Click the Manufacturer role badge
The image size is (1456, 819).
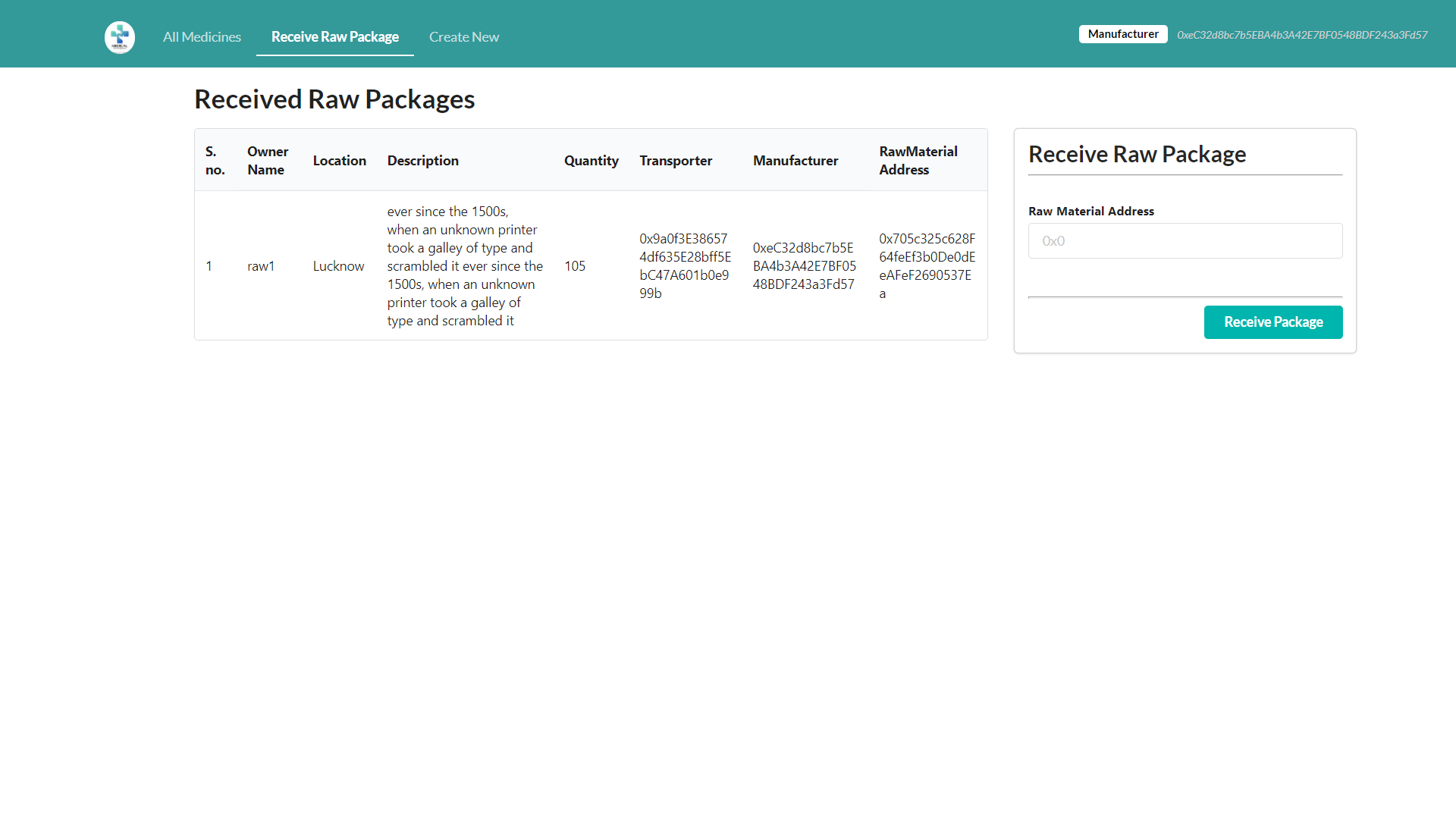(1122, 33)
